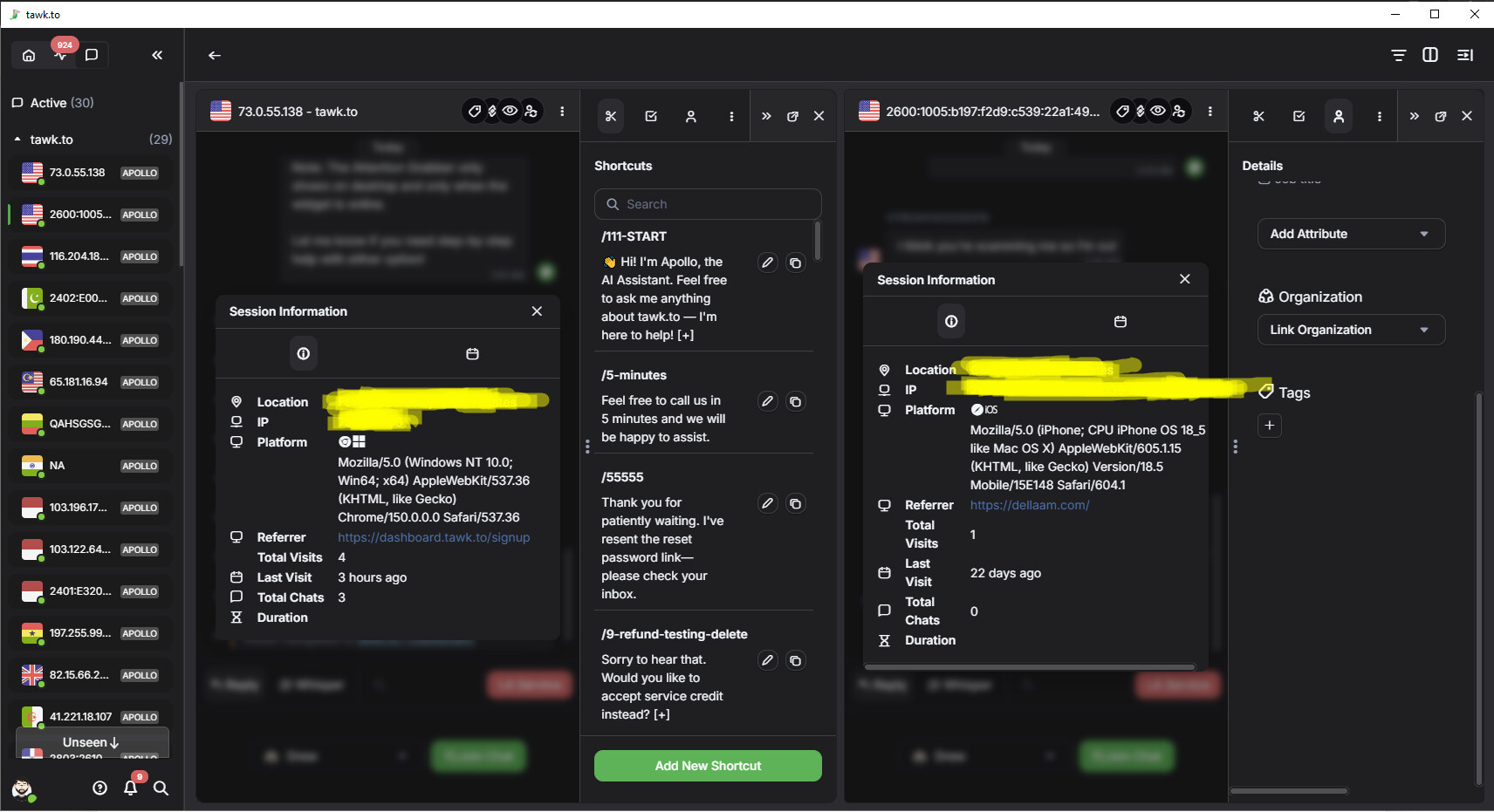Open kebab menu in second chat side panel tabs
Image resolution: width=1494 pixels, height=812 pixels.
1379,116
